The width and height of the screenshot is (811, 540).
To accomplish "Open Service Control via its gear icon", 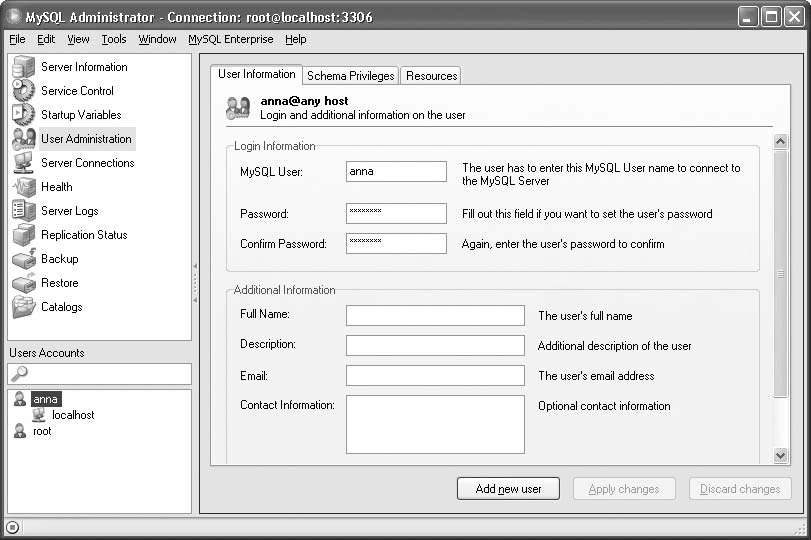I will (23, 91).
